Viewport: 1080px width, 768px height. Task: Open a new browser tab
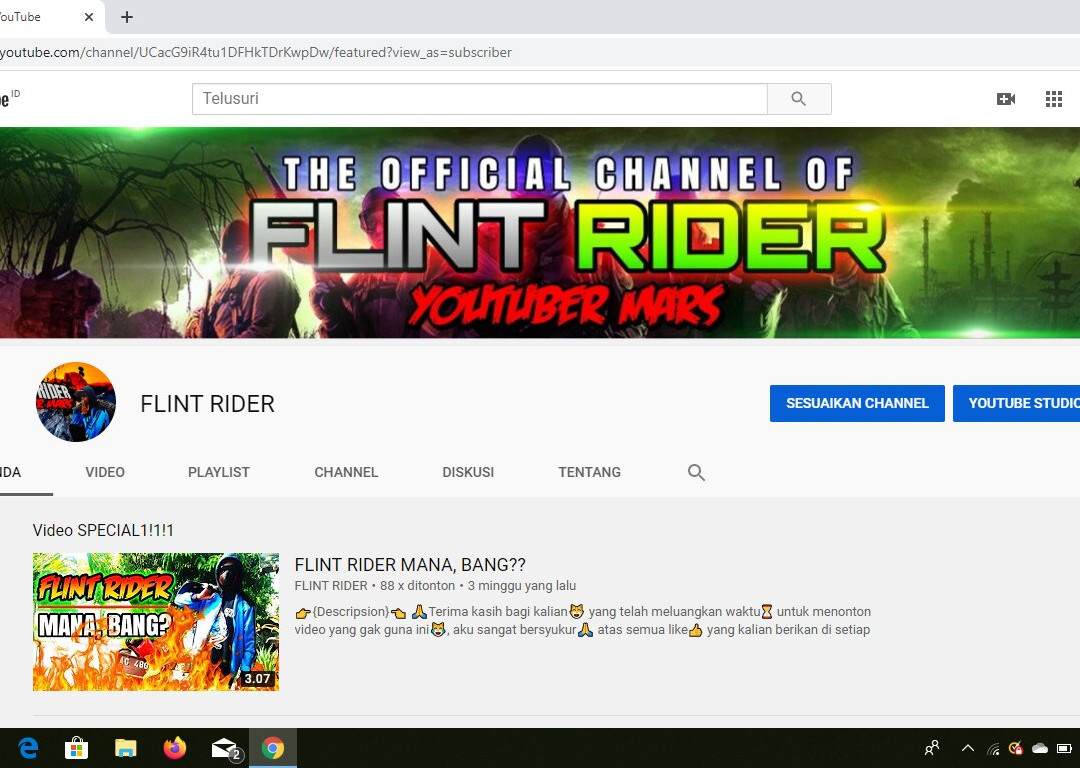(127, 17)
